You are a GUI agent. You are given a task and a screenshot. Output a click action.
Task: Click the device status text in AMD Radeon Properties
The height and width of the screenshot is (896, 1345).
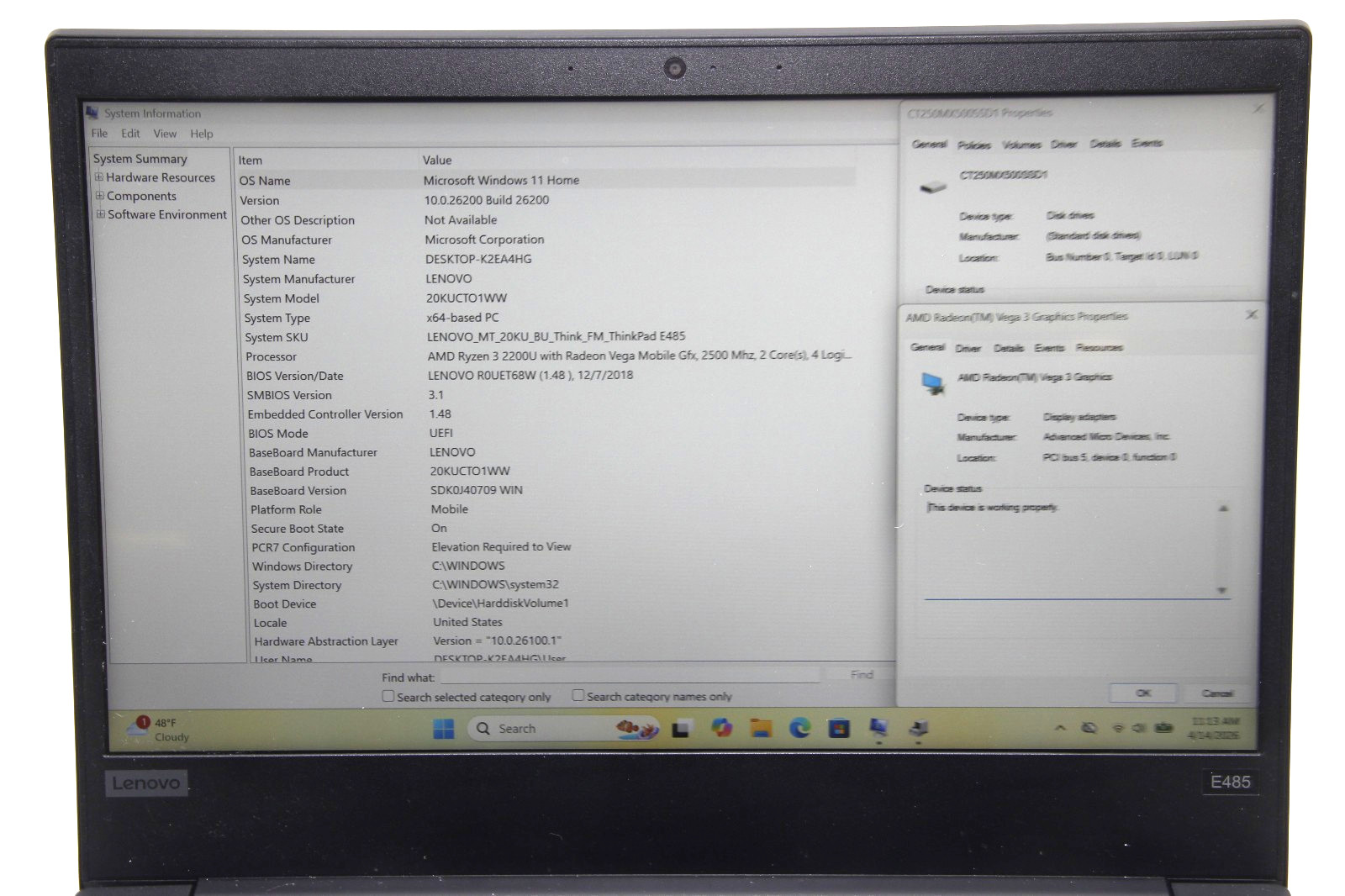coord(992,507)
